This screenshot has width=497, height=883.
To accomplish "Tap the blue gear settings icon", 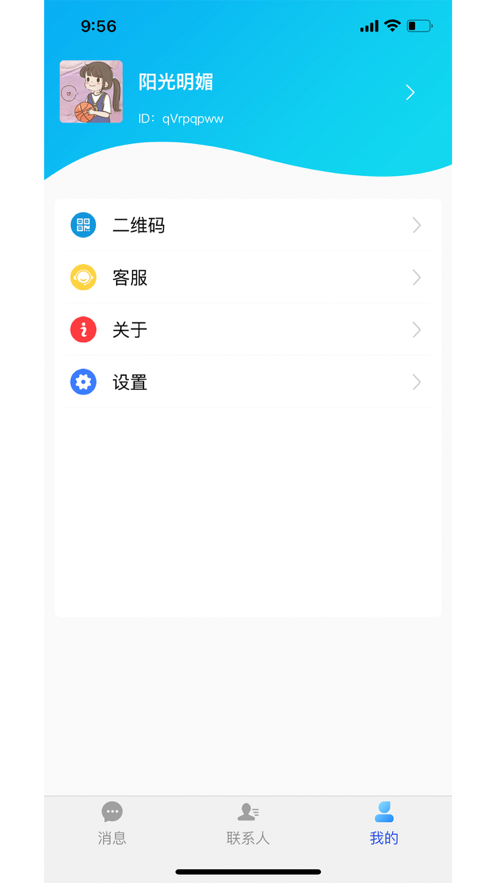I will [83, 382].
